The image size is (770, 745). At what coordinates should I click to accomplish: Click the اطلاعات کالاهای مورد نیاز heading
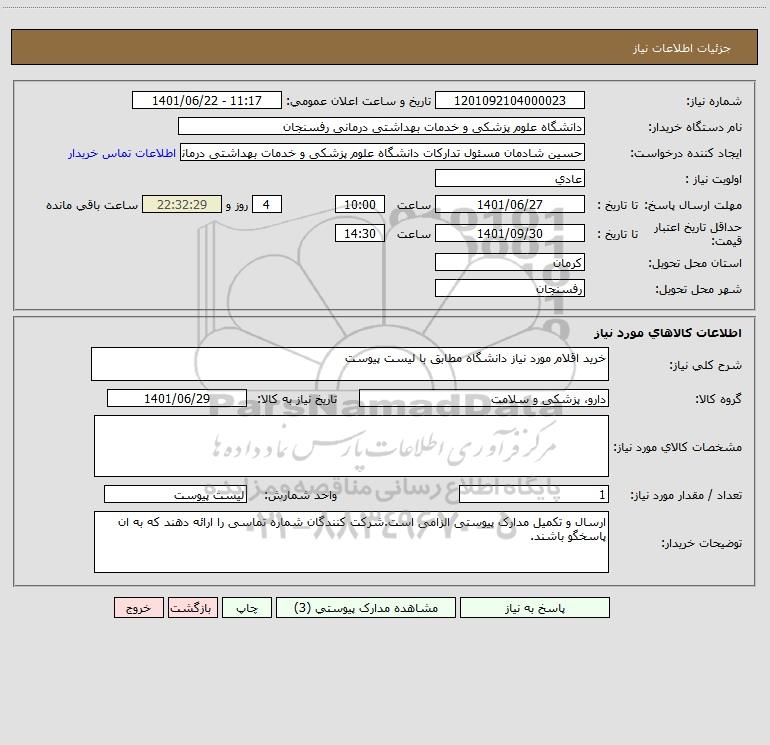[x=668, y=332]
